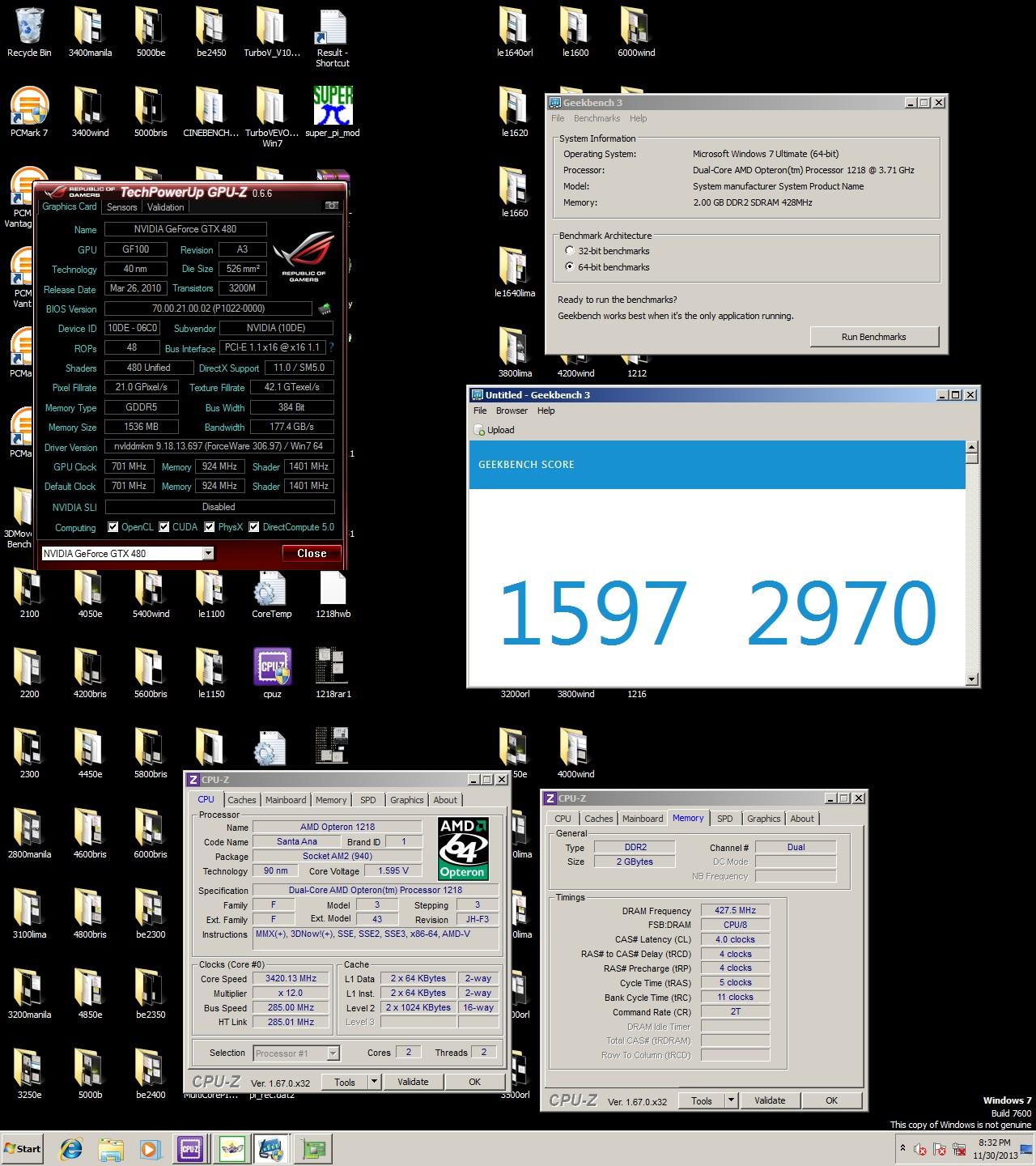Image resolution: width=1036 pixels, height=1166 pixels.
Task: Switch to CPU-Z in the taskbar
Action: pyautogui.click(x=190, y=1148)
